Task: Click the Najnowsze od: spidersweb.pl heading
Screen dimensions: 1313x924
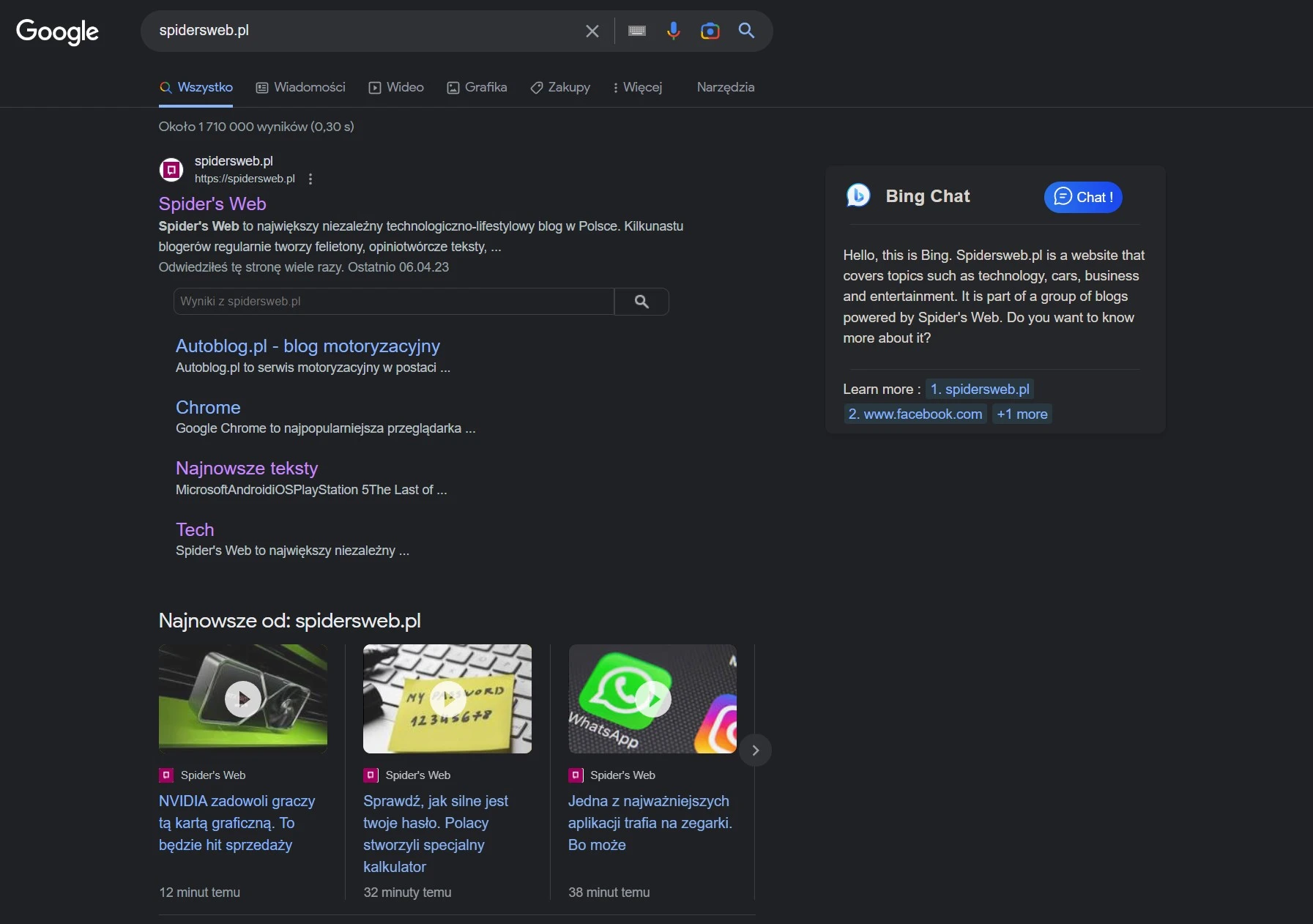Action: [290, 621]
